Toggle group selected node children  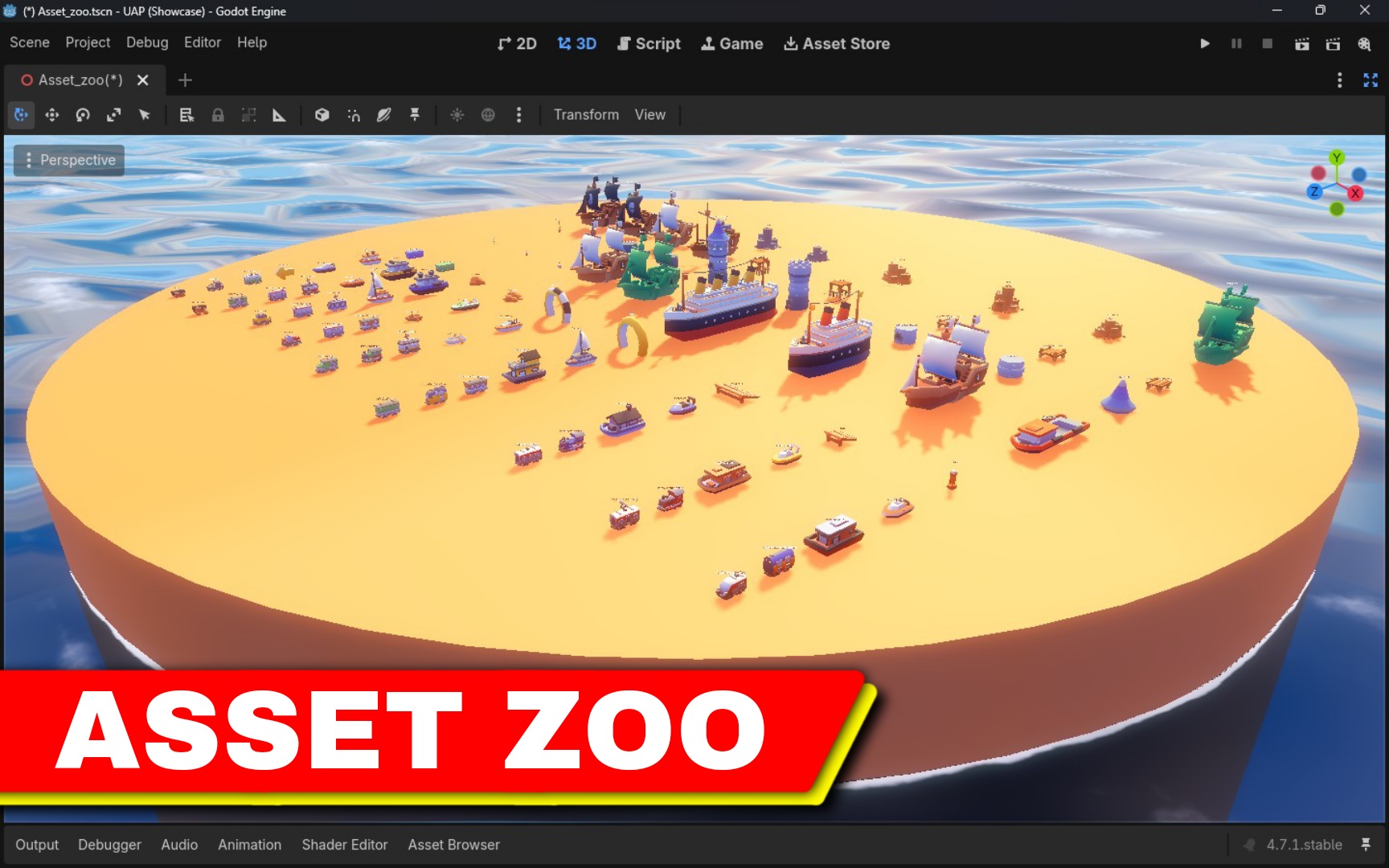(x=248, y=115)
